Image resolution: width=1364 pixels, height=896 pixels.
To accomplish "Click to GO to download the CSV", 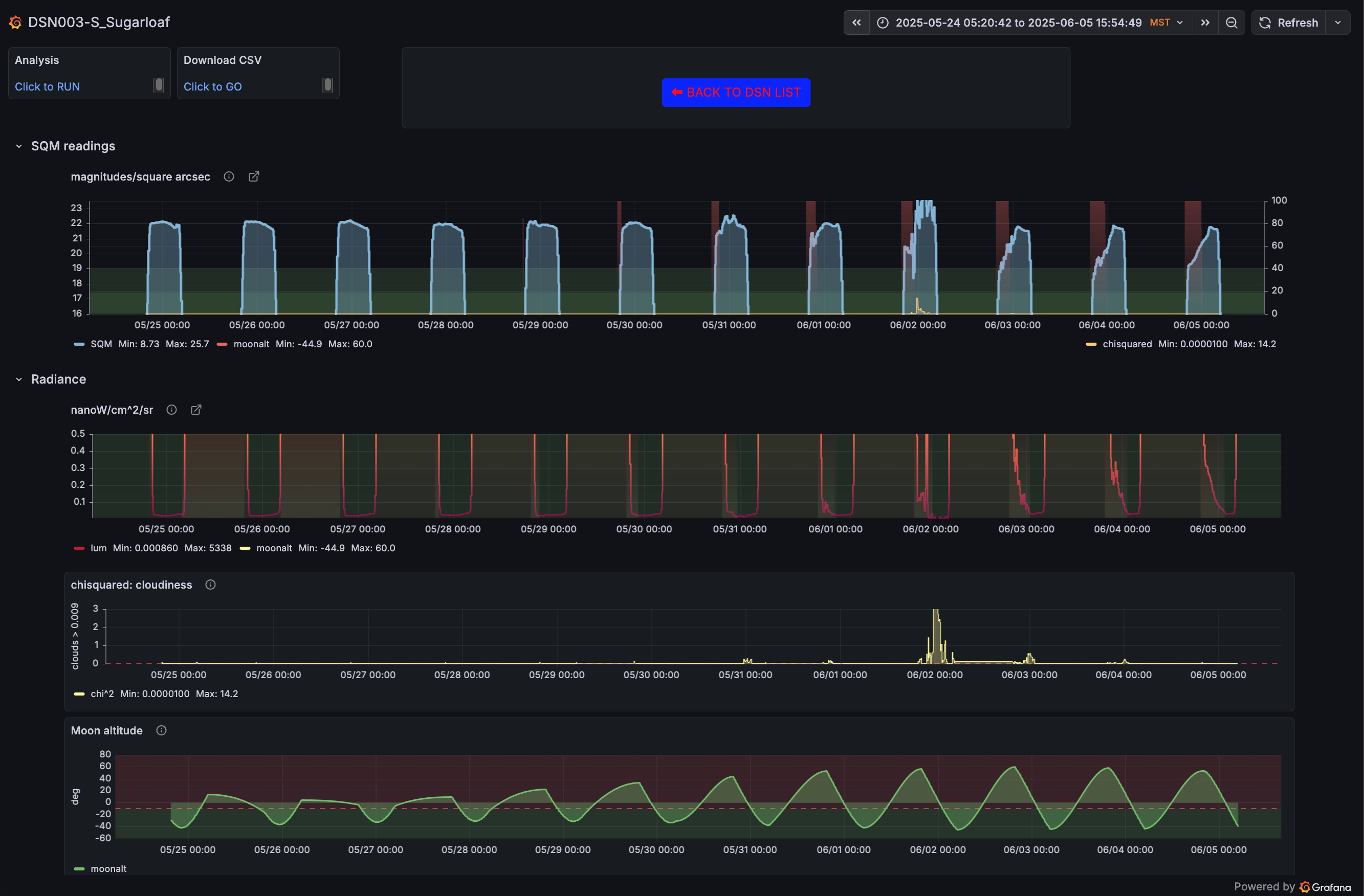I will [x=213, y=86].
